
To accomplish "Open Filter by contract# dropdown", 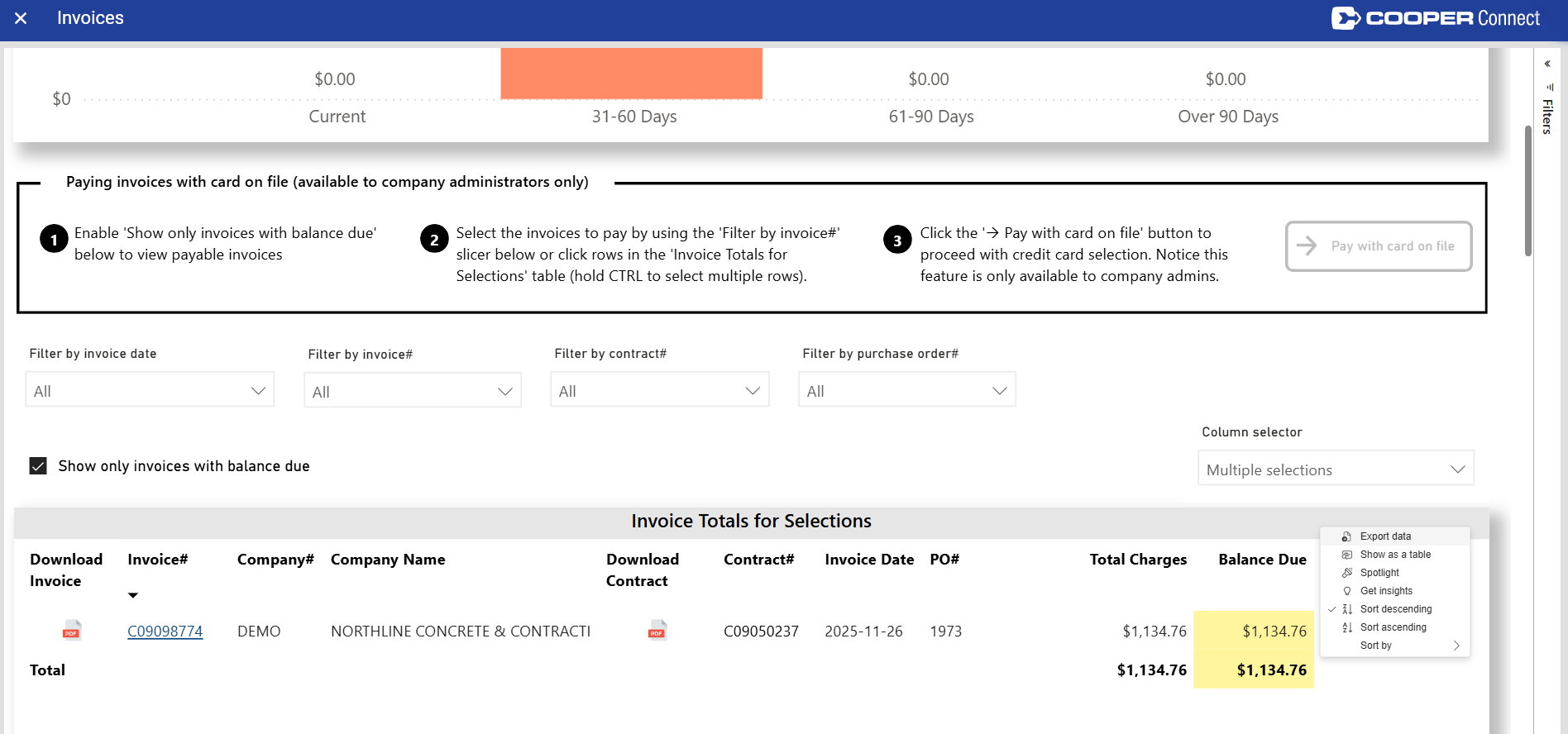I will coord(660,390).
